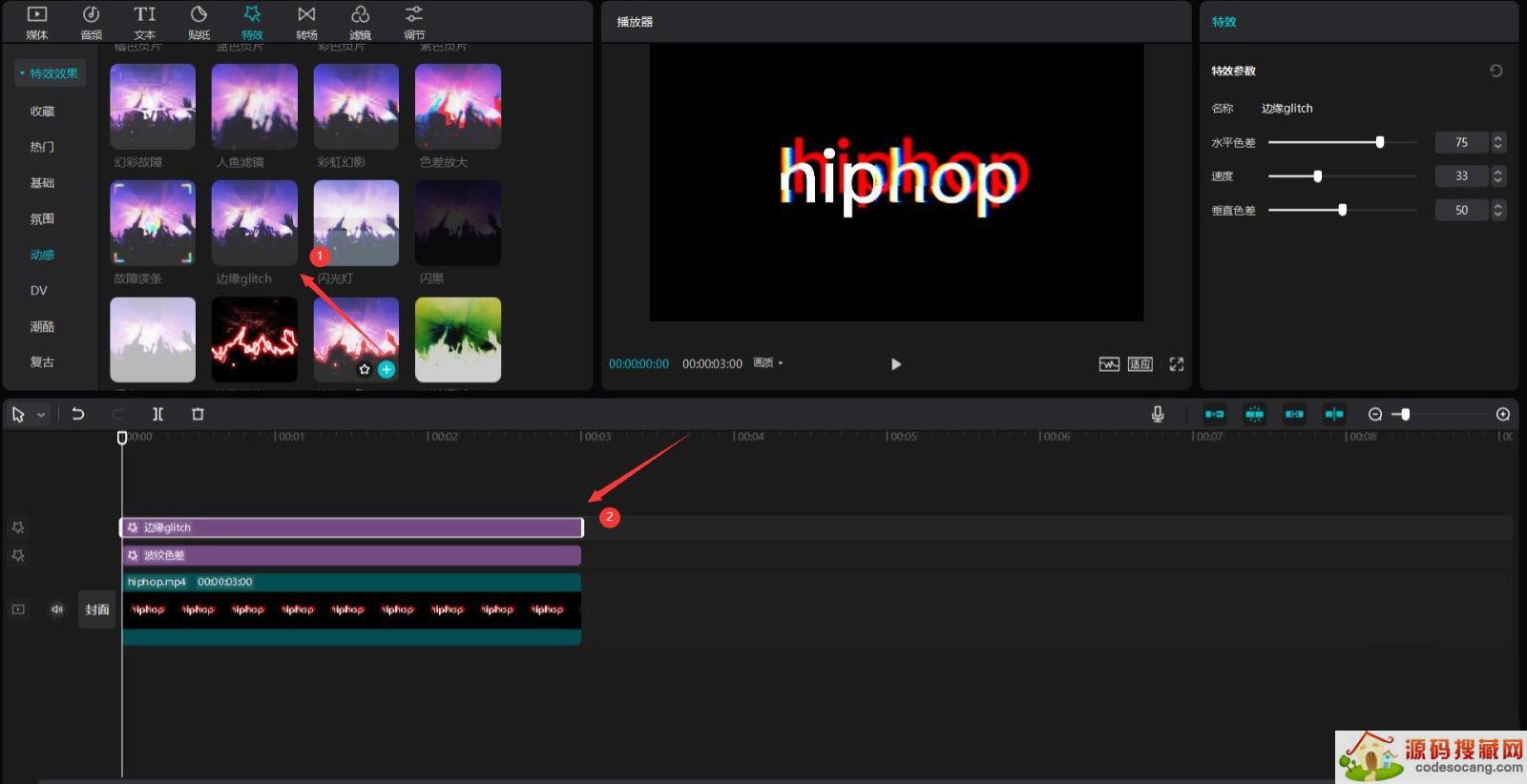Mute the hiphop.mp4 track audio
Viewport: 1527px width, 784px height.
point(57,609)
